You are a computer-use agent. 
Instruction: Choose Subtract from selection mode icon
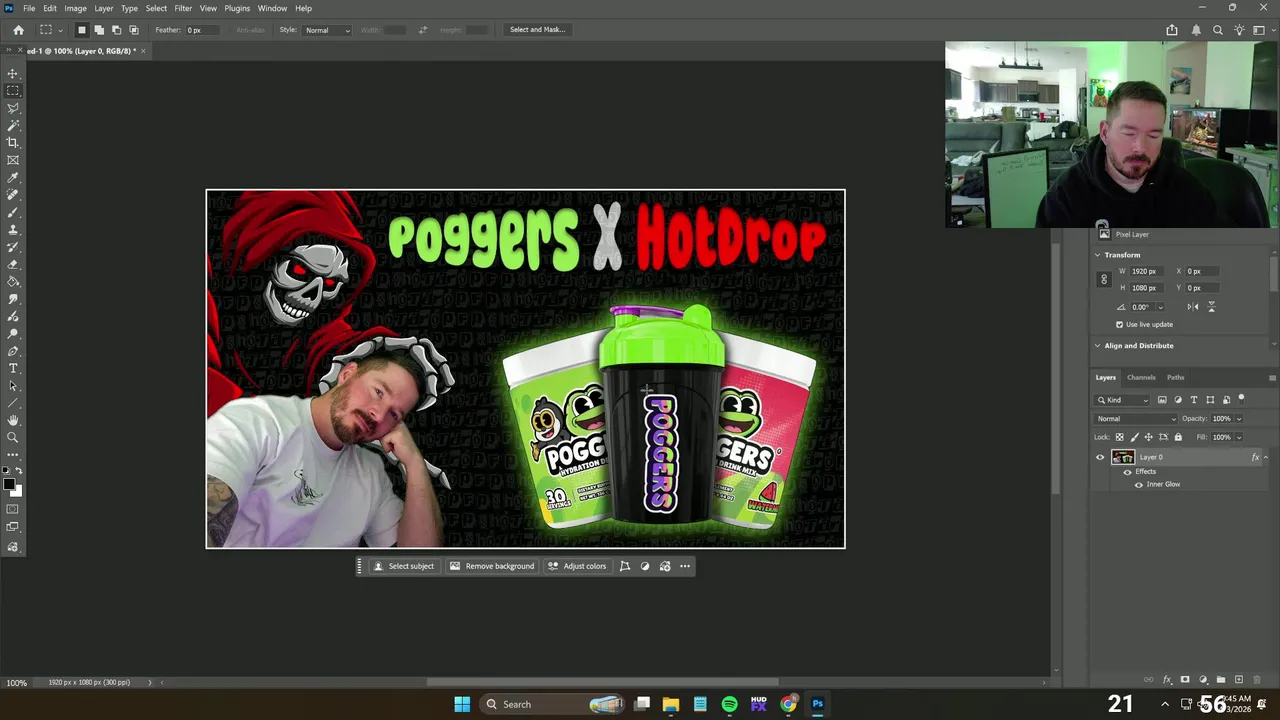point(116,30)
